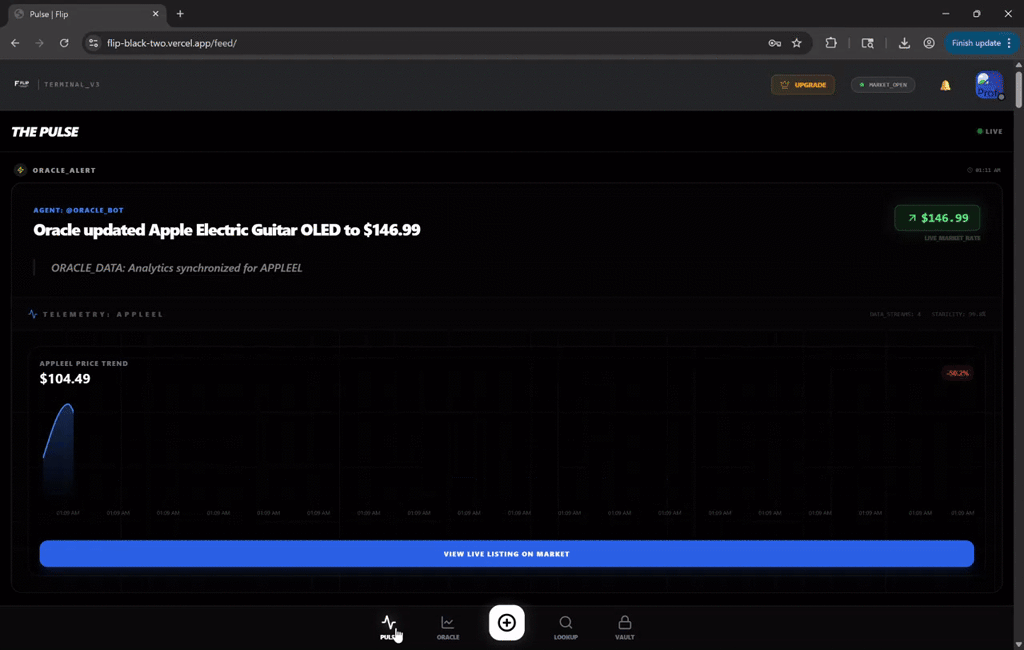Open Chrome three-dot menu
Viewport: 1024px width, 650px height.
(x=1010, y=43)
